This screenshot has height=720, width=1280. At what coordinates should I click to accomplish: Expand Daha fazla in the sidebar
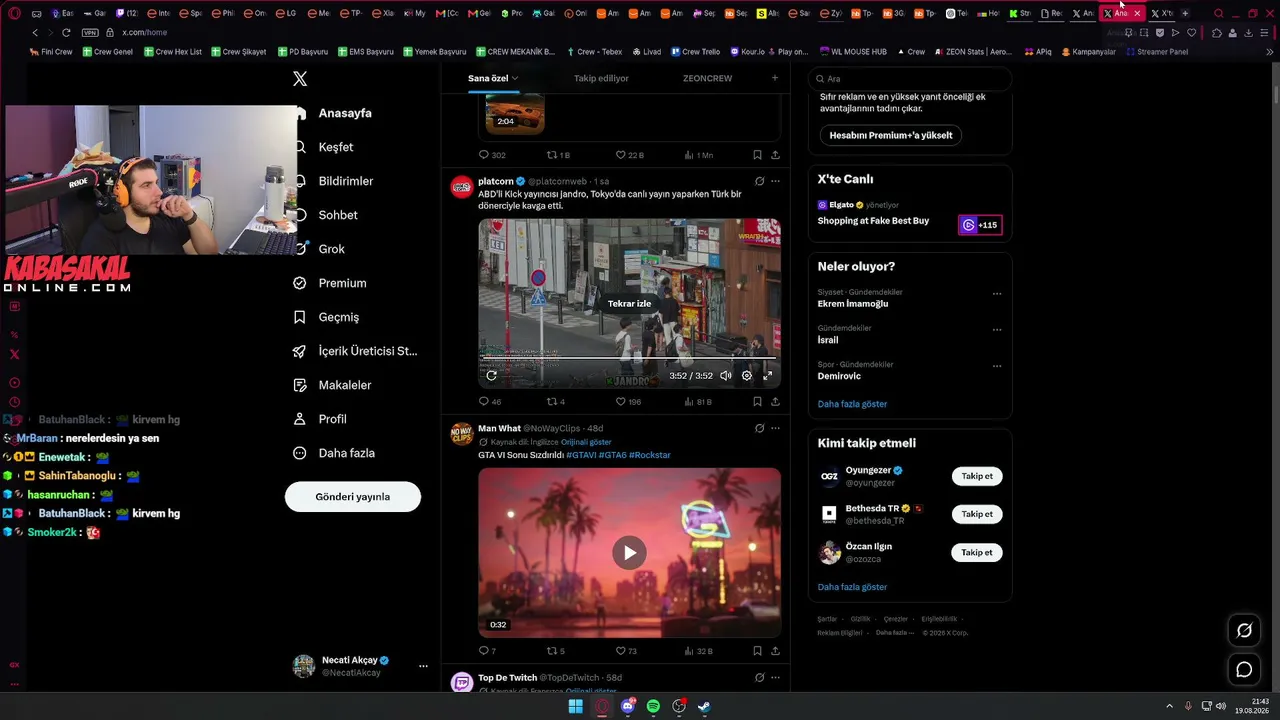tap(333, 453)
